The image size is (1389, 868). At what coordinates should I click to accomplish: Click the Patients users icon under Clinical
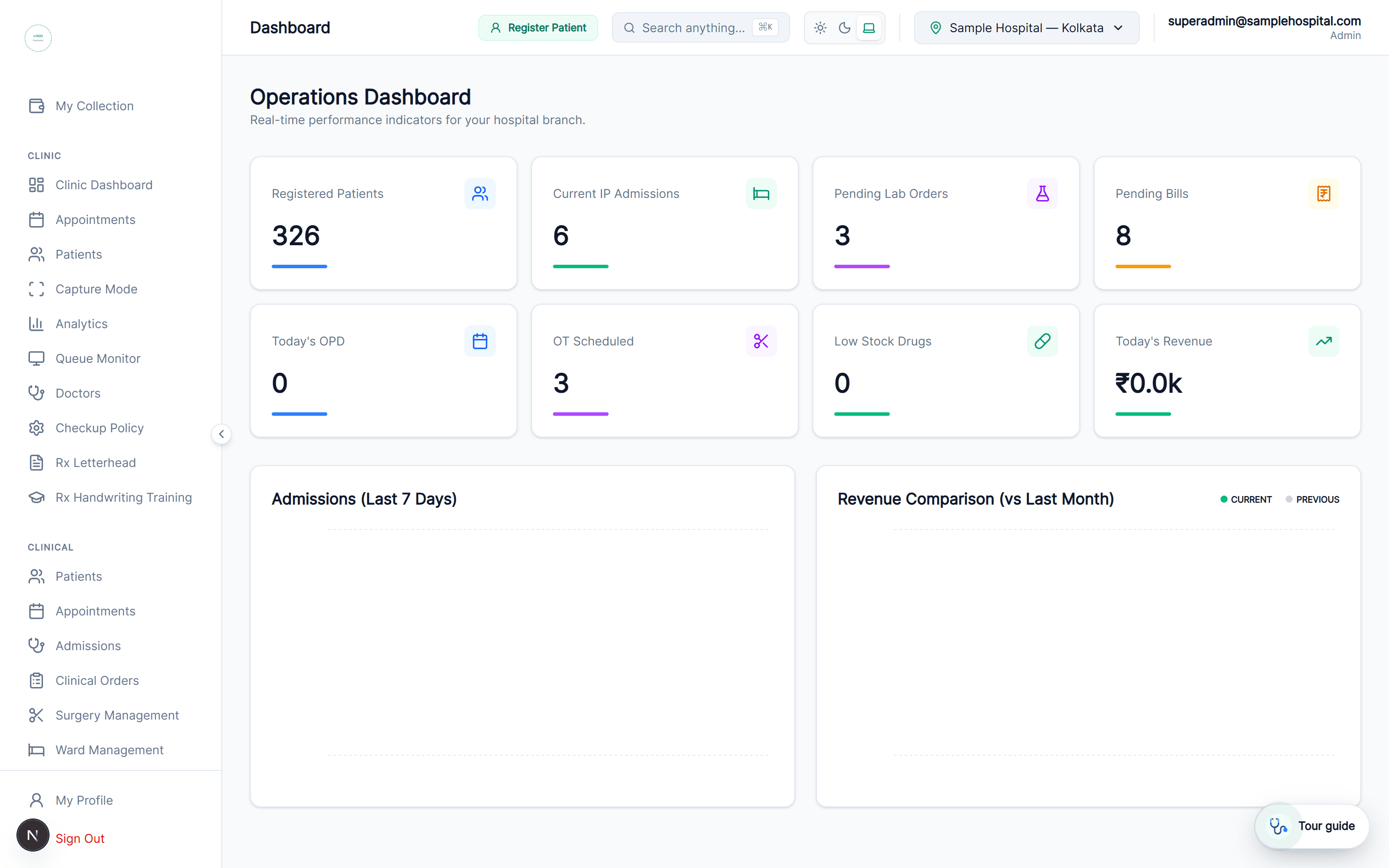point(37,576)
